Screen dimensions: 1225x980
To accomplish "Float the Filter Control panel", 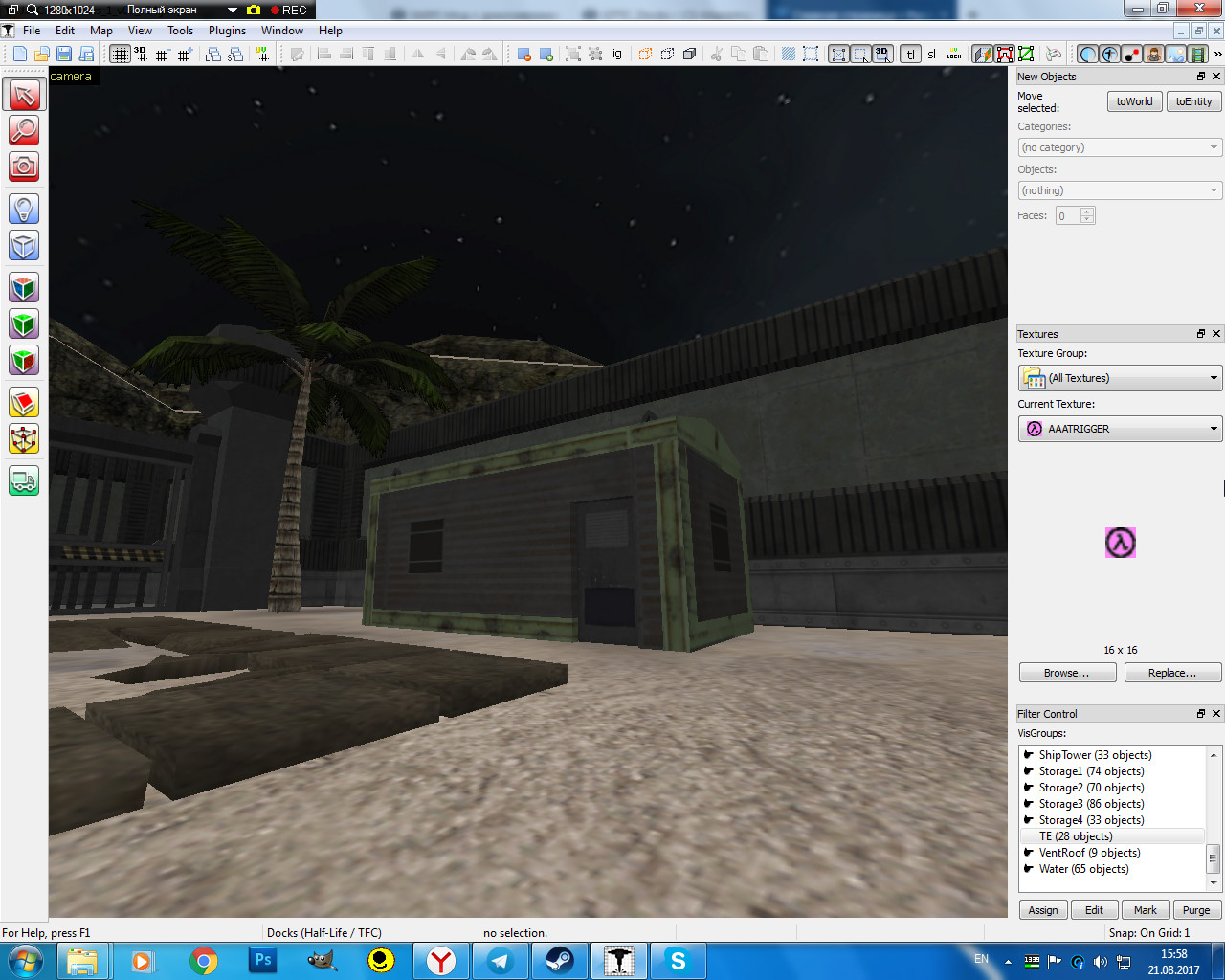I will (x=1201, y=714).
